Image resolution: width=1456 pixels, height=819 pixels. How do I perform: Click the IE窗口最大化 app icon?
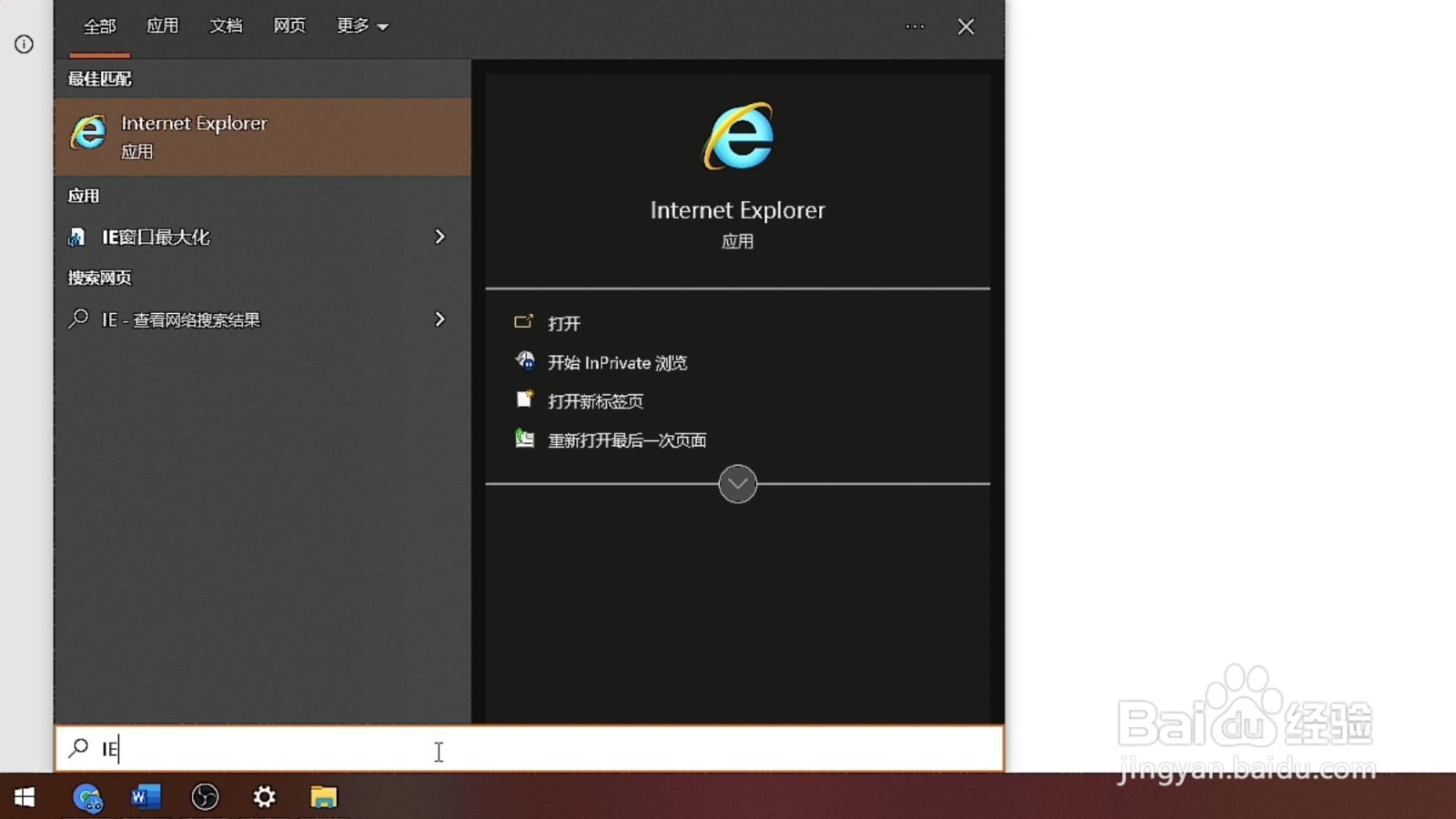pos(77,238)
